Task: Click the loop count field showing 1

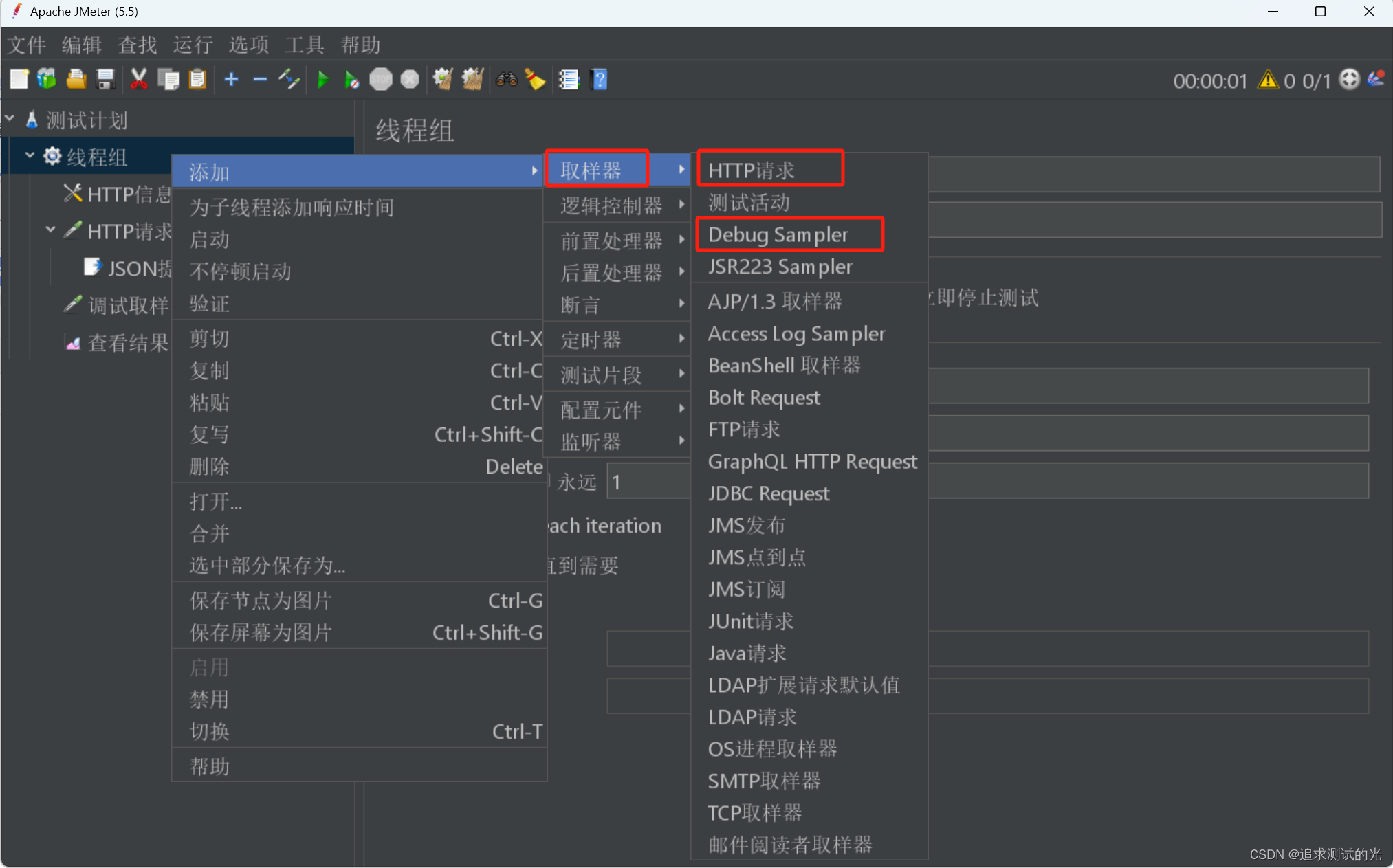Action: coord(649,482)
